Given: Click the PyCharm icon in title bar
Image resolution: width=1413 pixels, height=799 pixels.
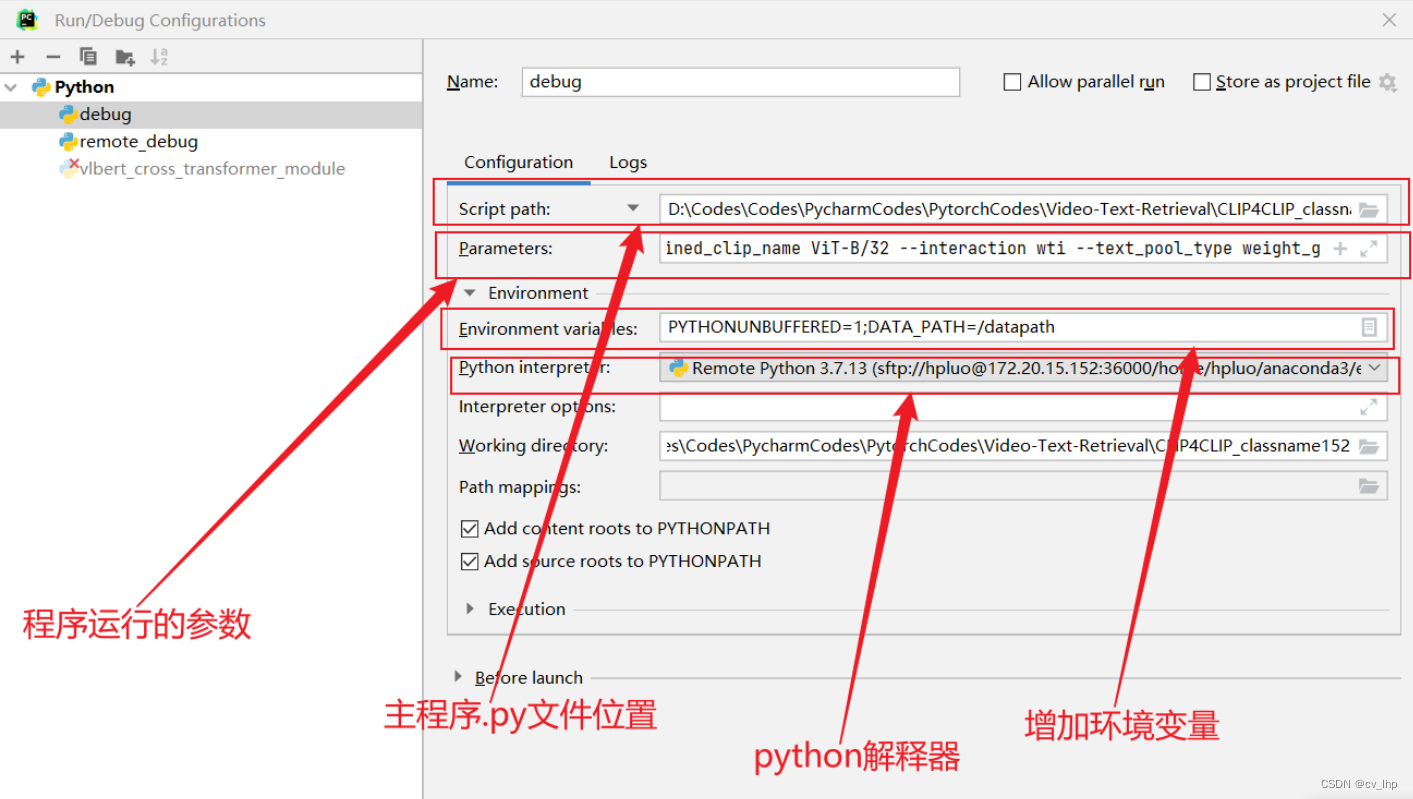Looking at the screenshot, I should tap(27, 19).
